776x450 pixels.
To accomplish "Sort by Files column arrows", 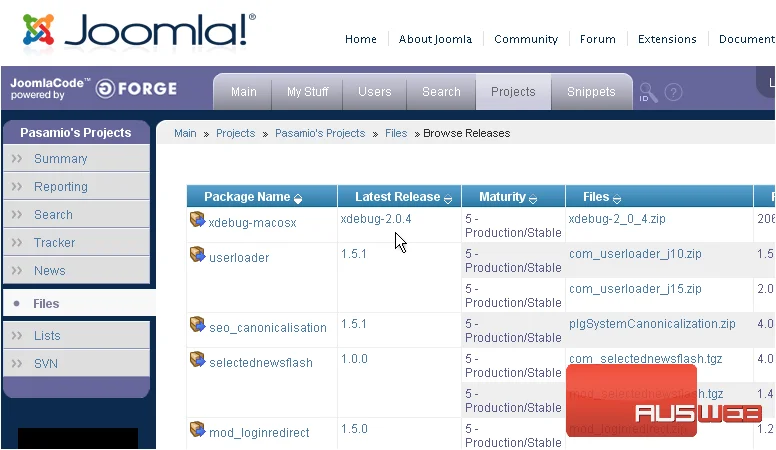I will tap(617, 199).
